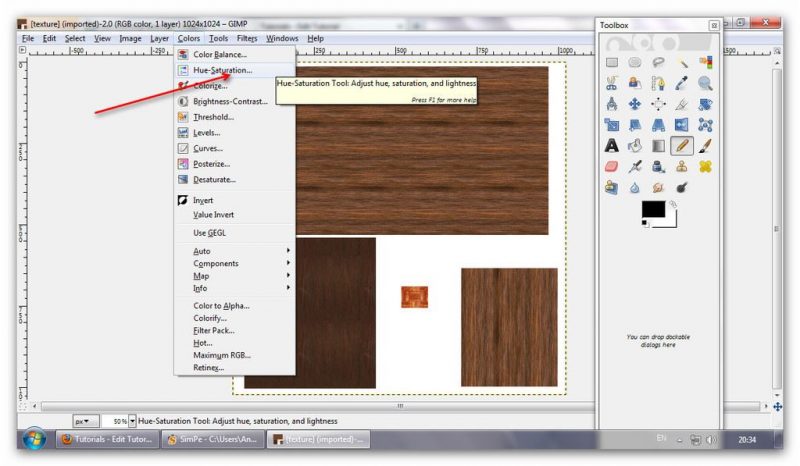This screenshot has width=800, height=466.
Task: Select the Text tool
Action: (611, 146)
